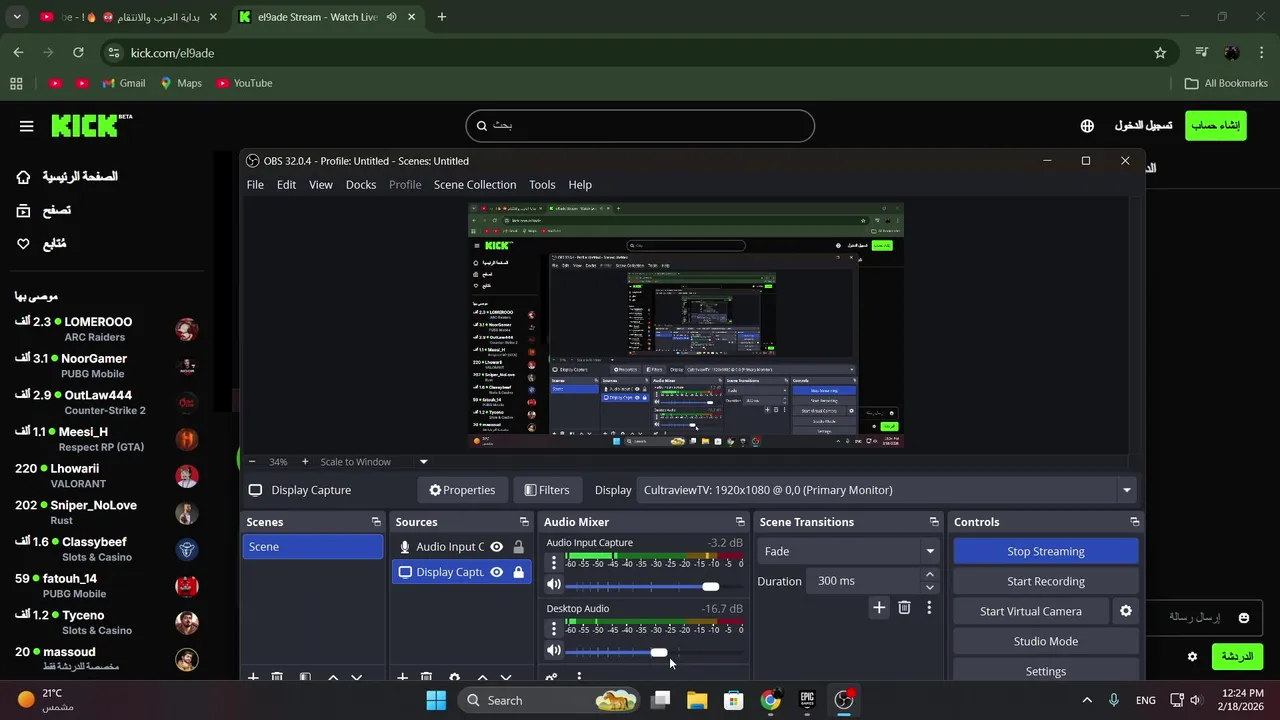Unlock the Display Capture source
The image size is (1280, 720).
(x=518, y=572)
